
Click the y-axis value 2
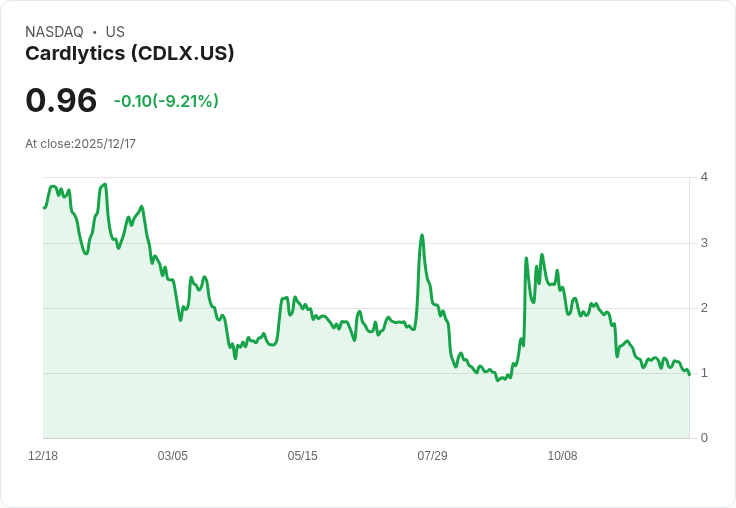(704, 308)
